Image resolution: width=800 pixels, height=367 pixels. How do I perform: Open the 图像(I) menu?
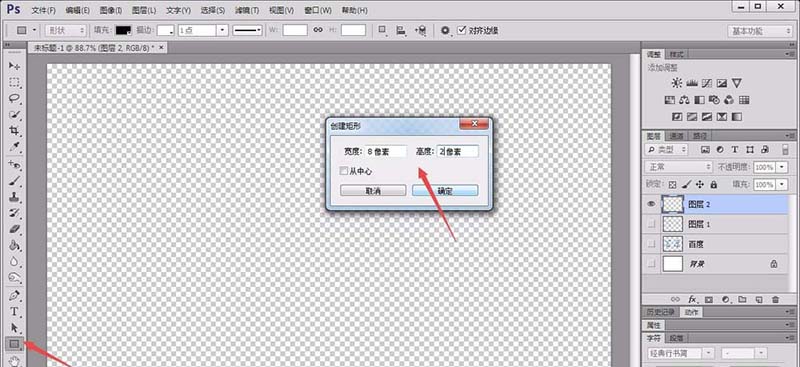point(111,10)
